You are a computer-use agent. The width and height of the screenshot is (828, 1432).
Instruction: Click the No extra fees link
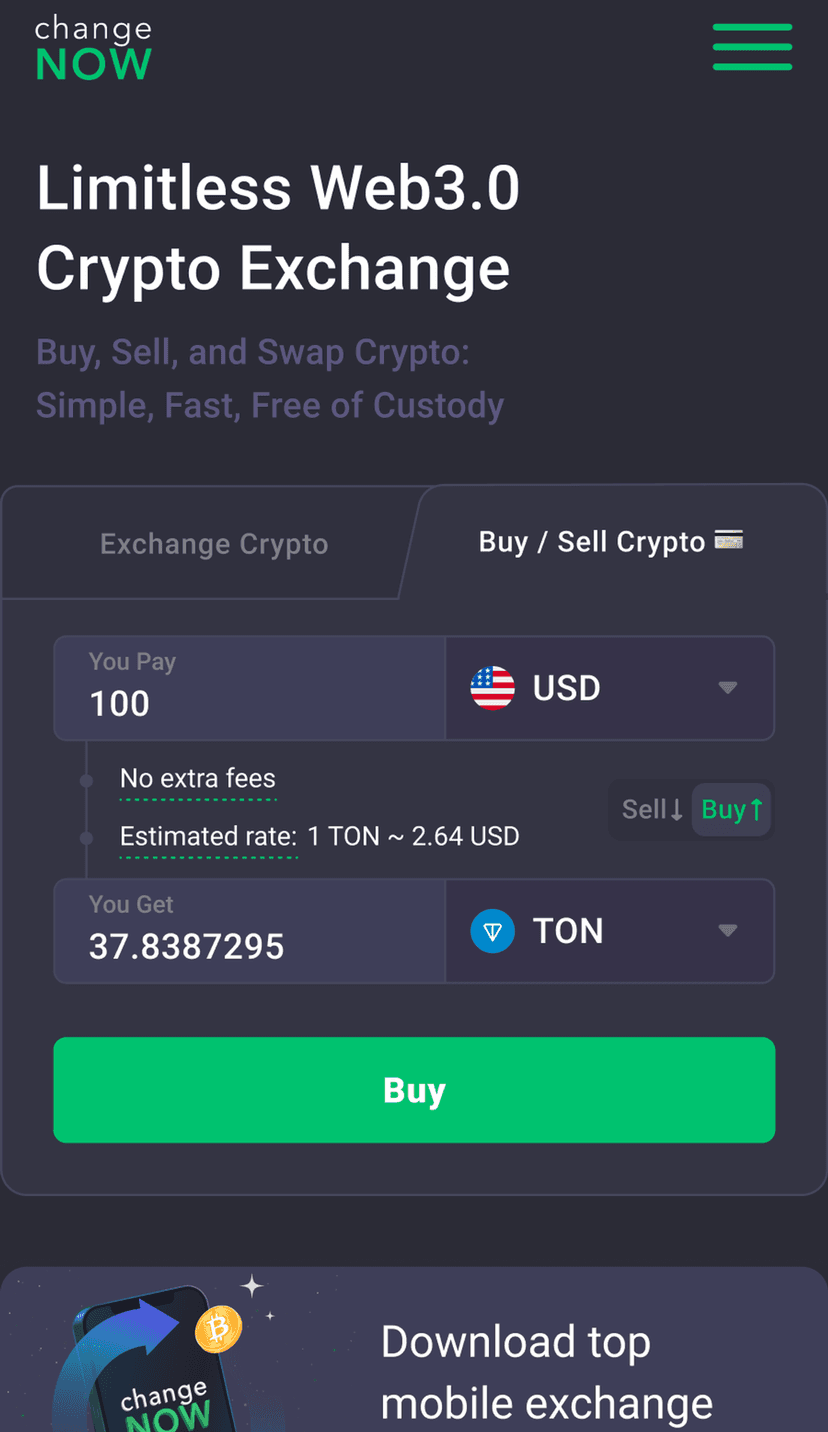198,779
